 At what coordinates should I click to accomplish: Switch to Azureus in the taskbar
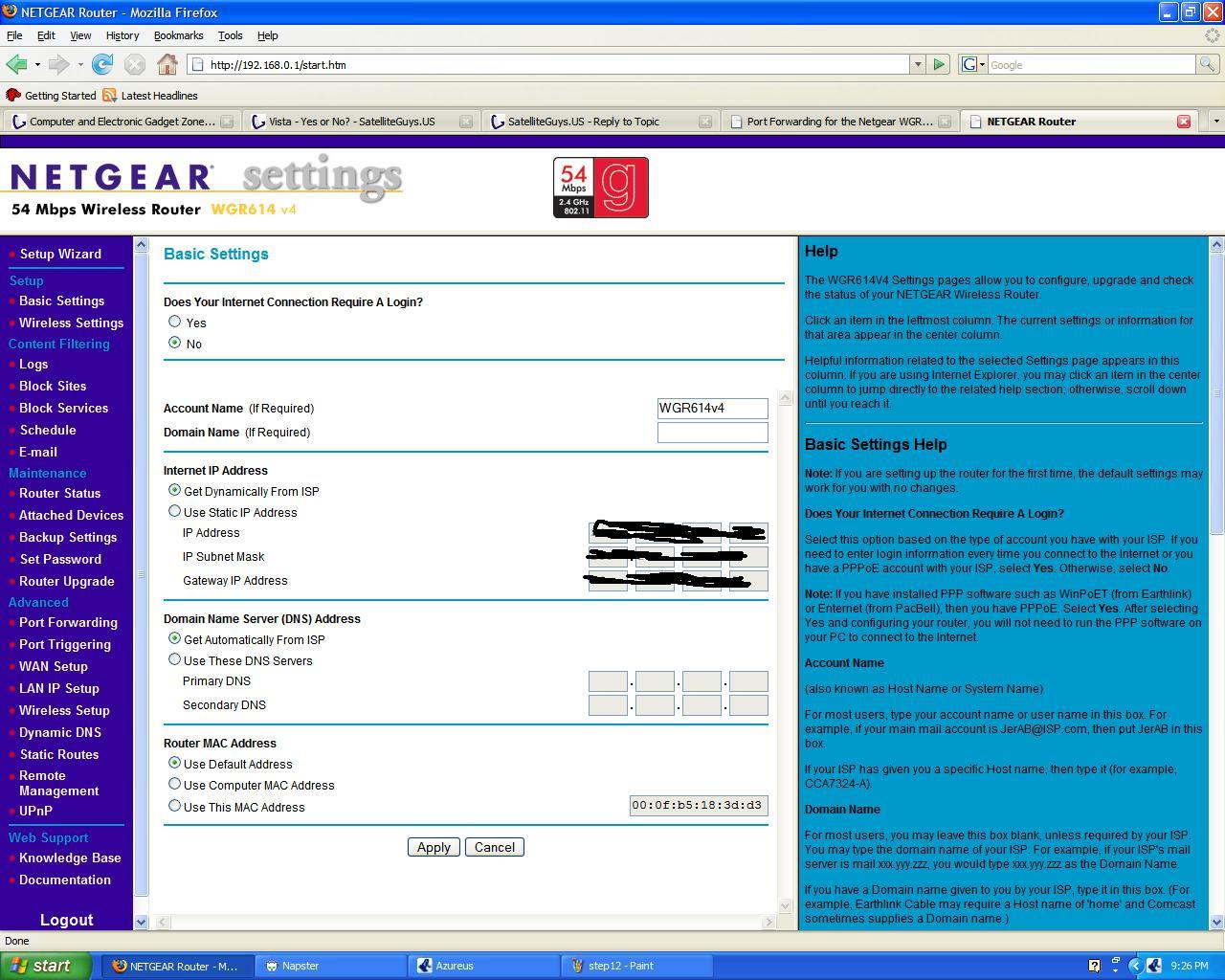click(x=485, y=966)
